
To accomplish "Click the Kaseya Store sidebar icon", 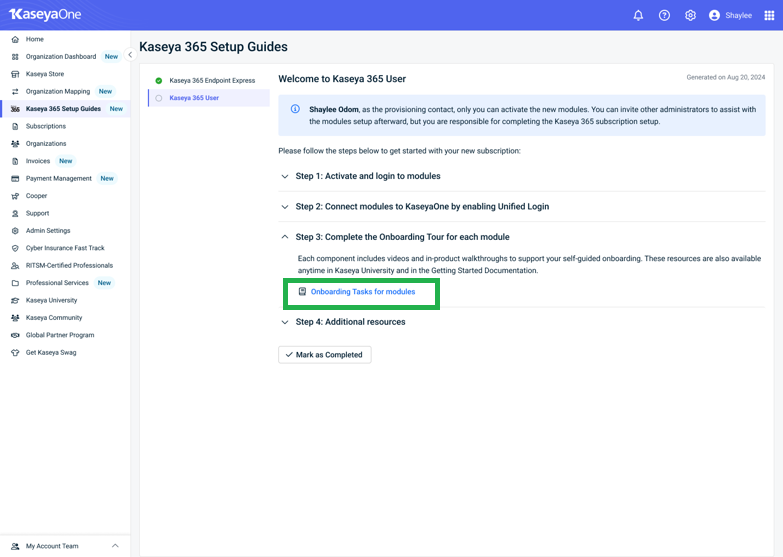I will 15,74.
